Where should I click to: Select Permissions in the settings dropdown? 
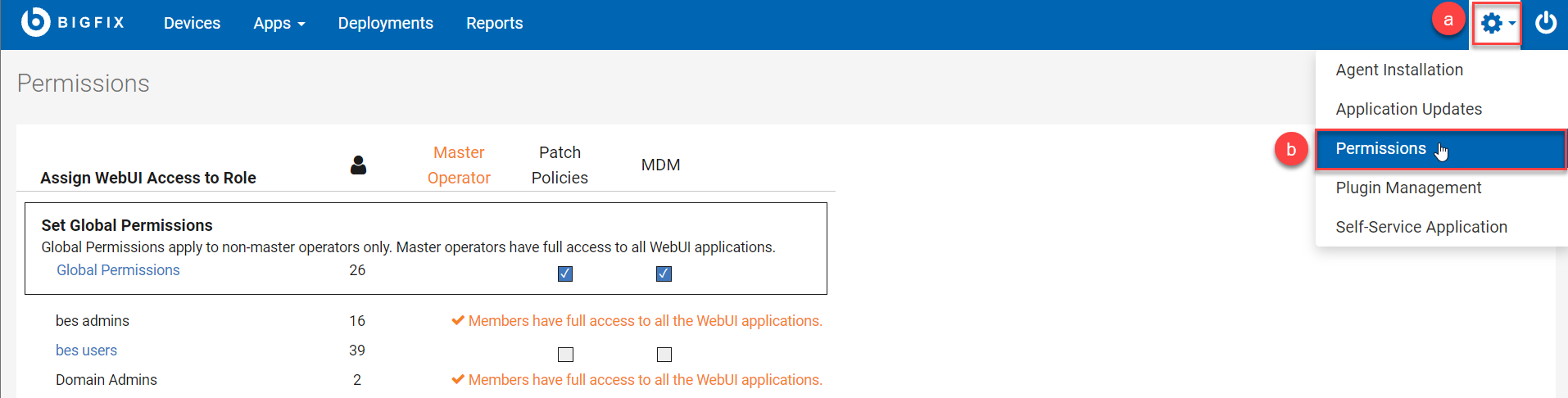1380,149
